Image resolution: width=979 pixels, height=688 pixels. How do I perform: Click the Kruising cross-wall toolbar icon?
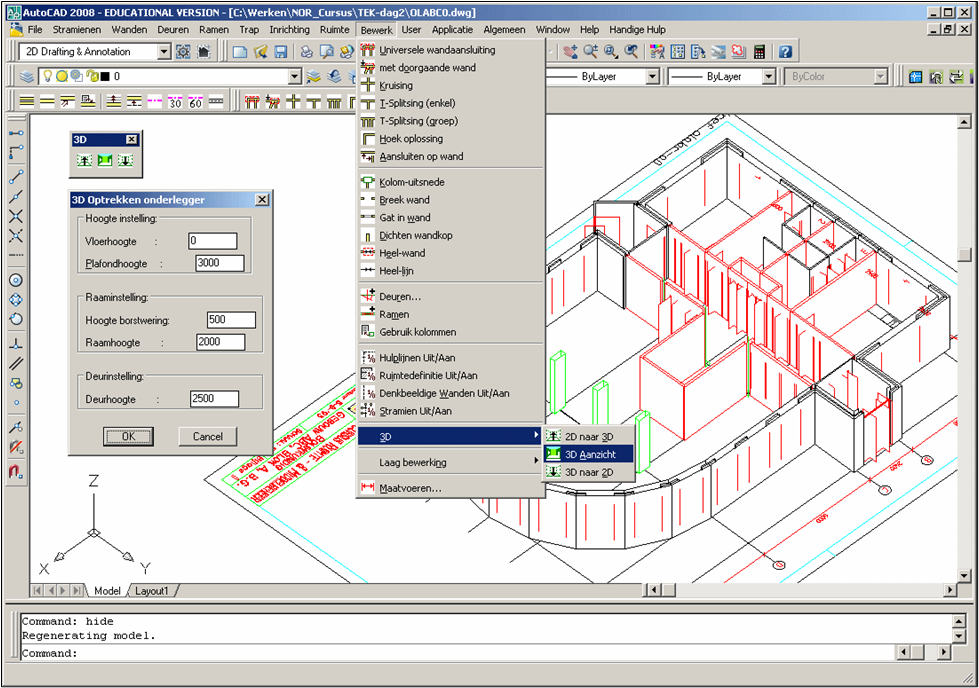[x=293, y=102]
